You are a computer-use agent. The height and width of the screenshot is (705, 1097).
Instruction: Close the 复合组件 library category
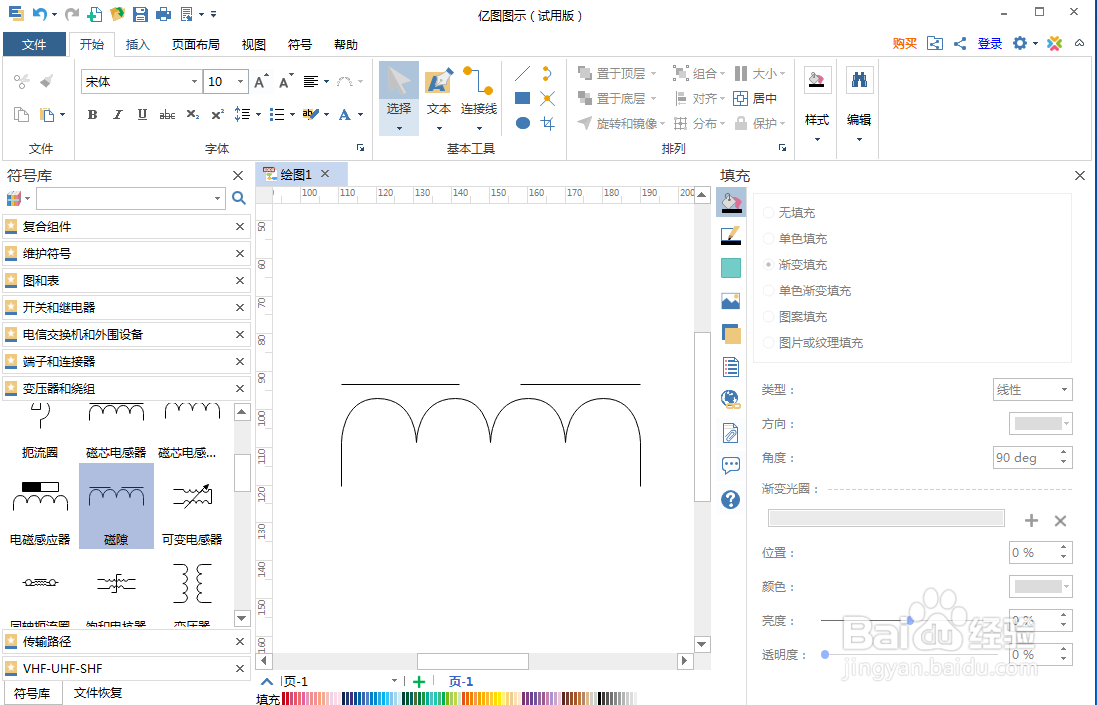(x=240, y=227)
